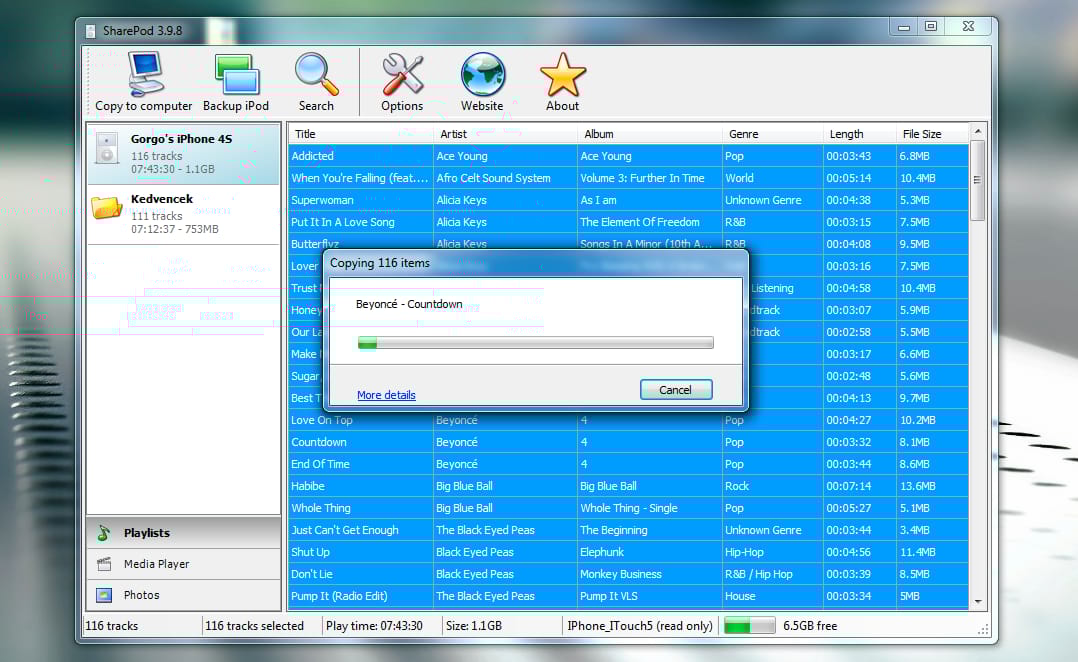Click album cell 'Monkey Business'
This screenshot has width=1078, height=662.
pyautogui.click(x=621, y=574)
